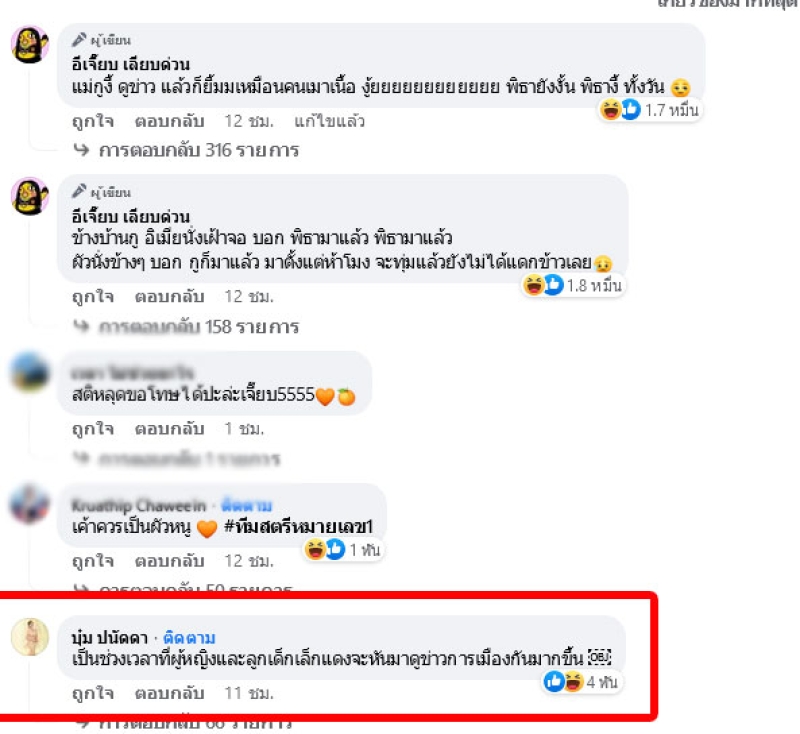
Task: Expand the 50 replies thread under the hashtag comment
Action: coord(183,590)
